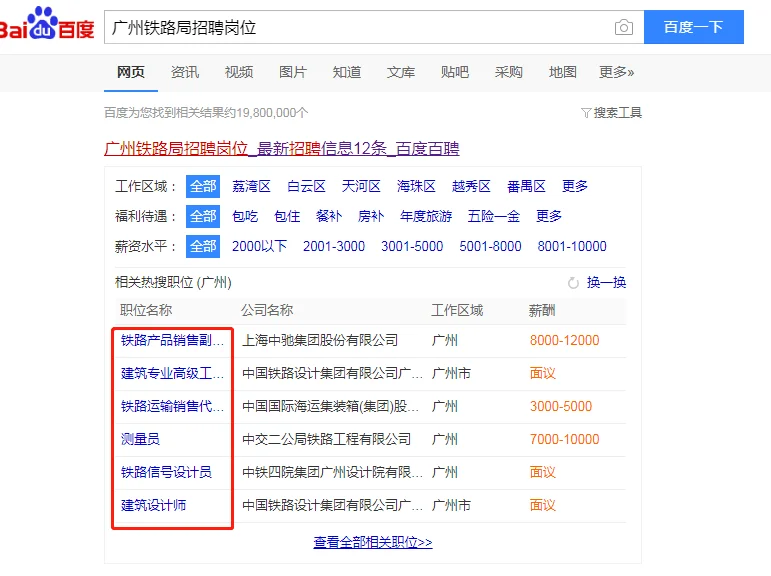771x576 pixels.
Task: Click the result count text 19,800,000个
Action: [x=272, y=113]
